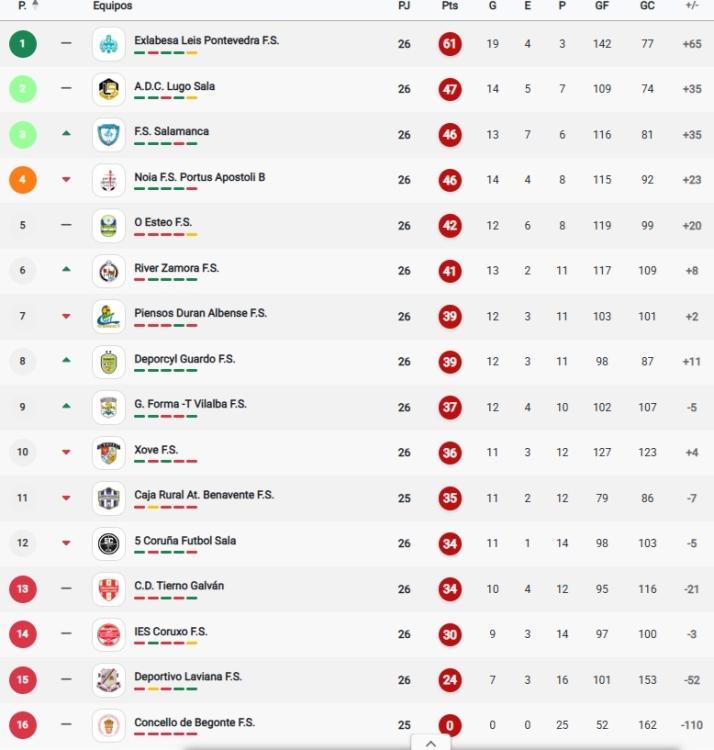Viewport: 714px width, 750px height.
Task: Click the O Esteo F.S. team logo
Action: point(108,226)
